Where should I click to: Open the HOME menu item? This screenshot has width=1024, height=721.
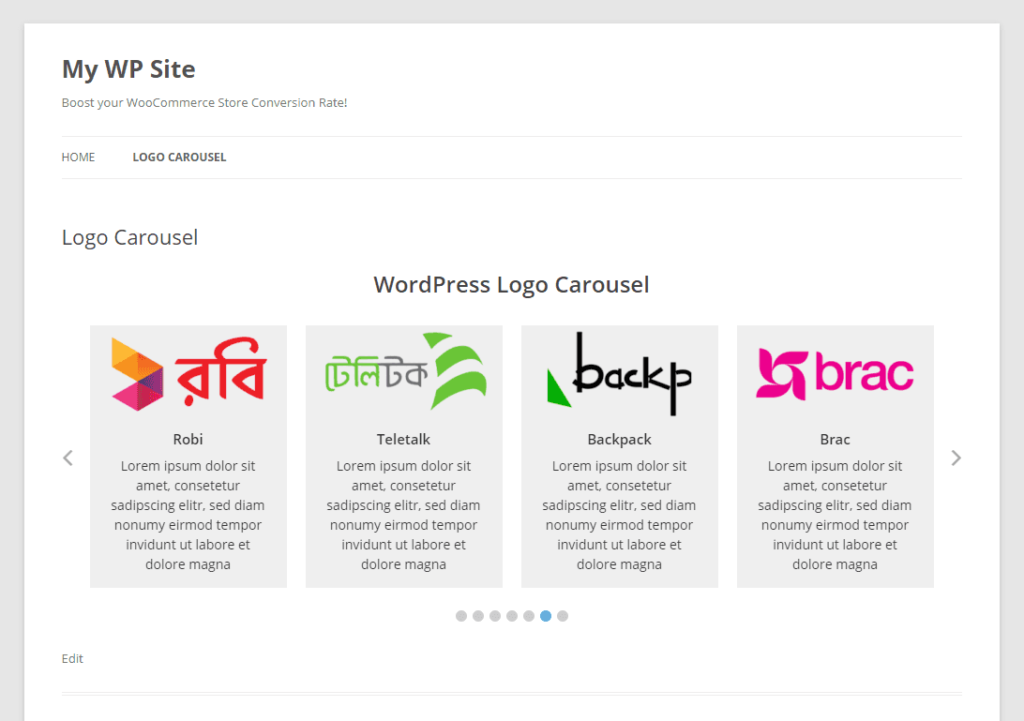(78, 157)
